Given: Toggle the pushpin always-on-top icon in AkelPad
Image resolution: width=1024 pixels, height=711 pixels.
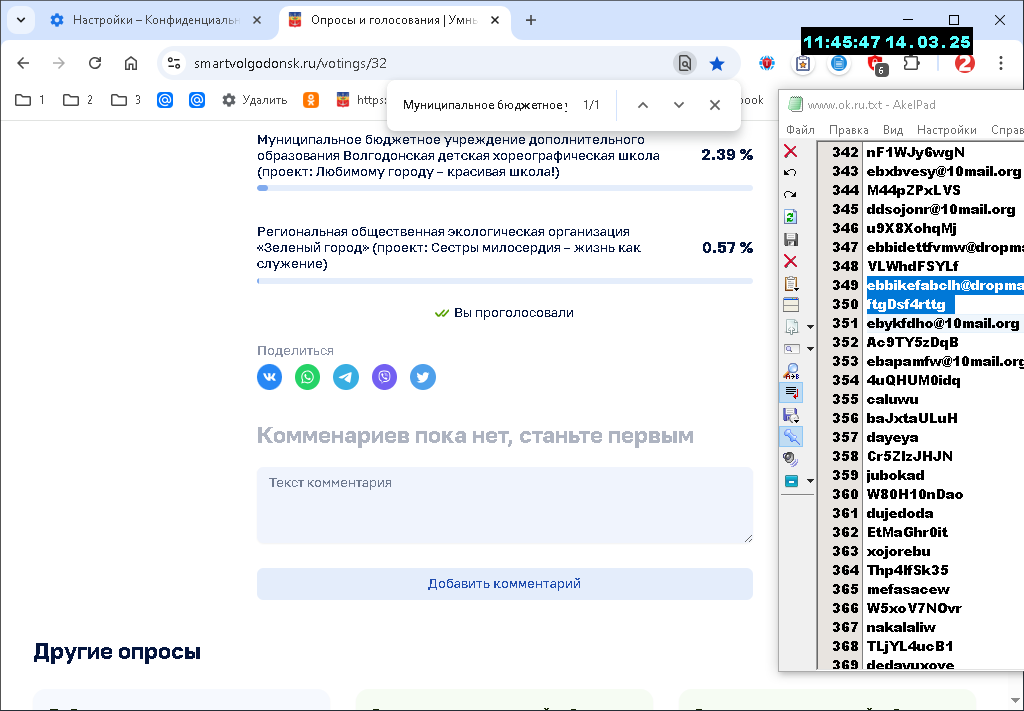Looking at the screenshot, I should coord(791,437).
